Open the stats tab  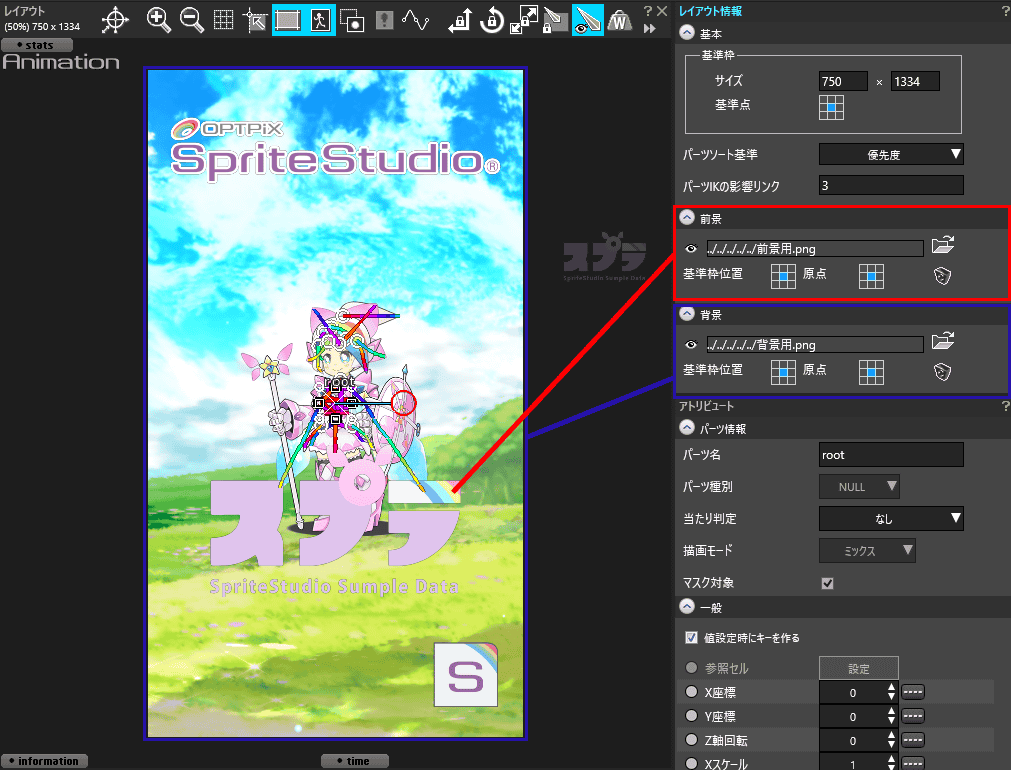(x=37, y=45)
